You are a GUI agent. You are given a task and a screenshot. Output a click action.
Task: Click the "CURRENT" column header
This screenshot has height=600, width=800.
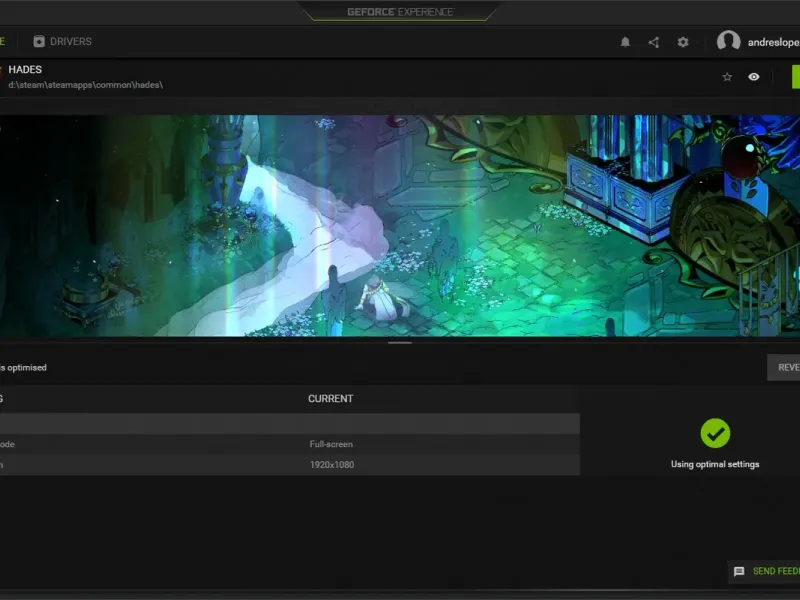point(331,399)
